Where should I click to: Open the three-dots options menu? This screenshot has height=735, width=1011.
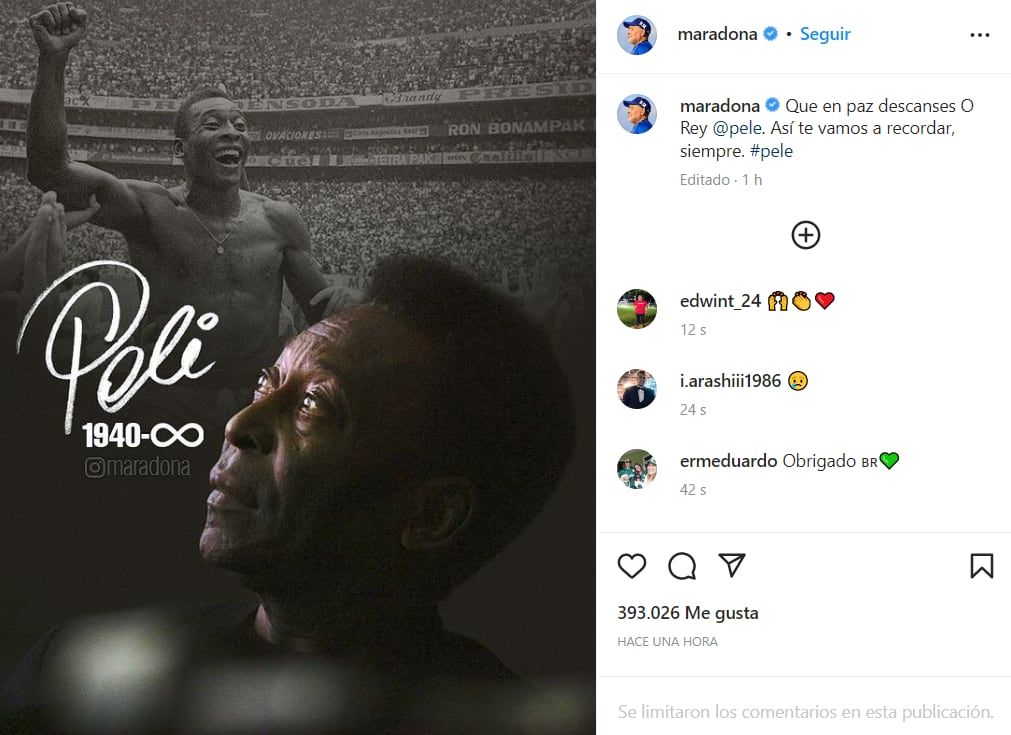979,33
